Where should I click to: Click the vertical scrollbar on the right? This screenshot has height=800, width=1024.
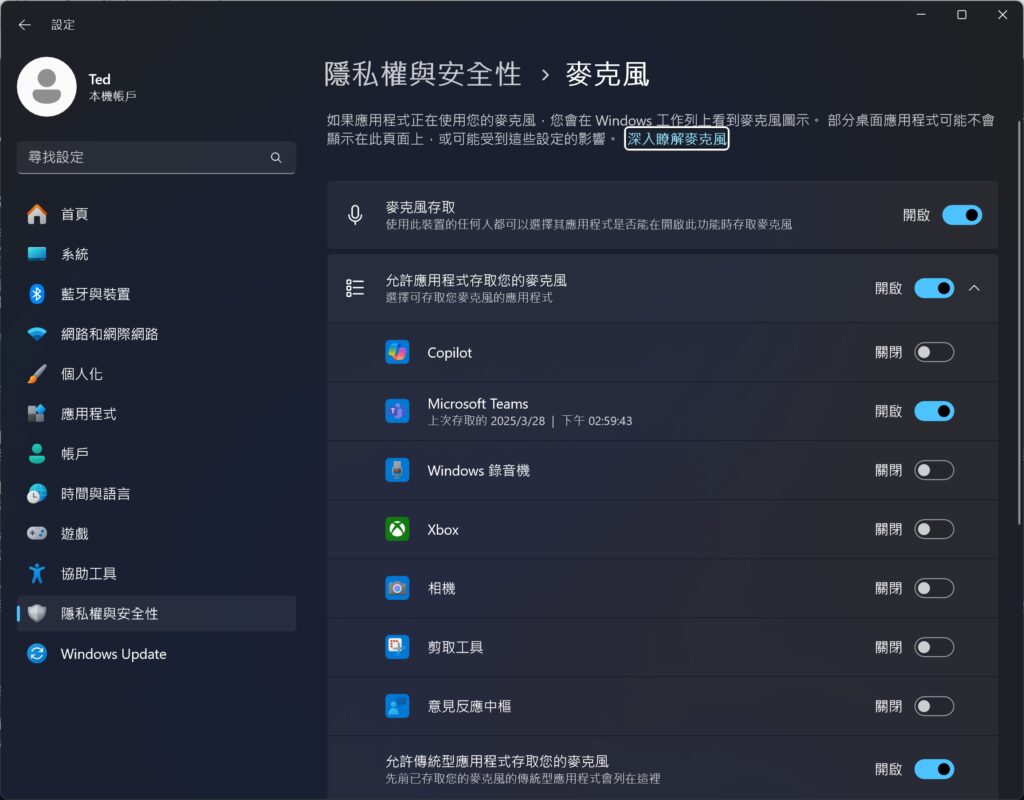click(1017, 300)
